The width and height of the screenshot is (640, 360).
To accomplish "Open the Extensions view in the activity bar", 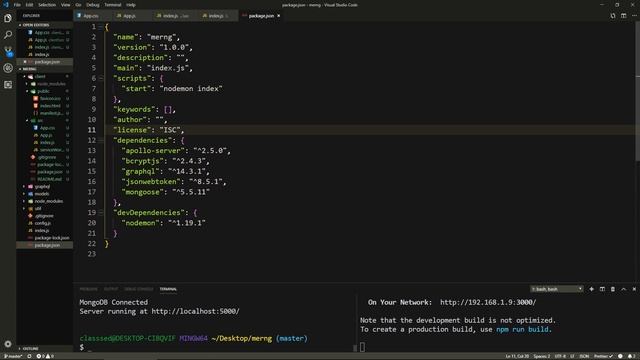I will point(8,84).
